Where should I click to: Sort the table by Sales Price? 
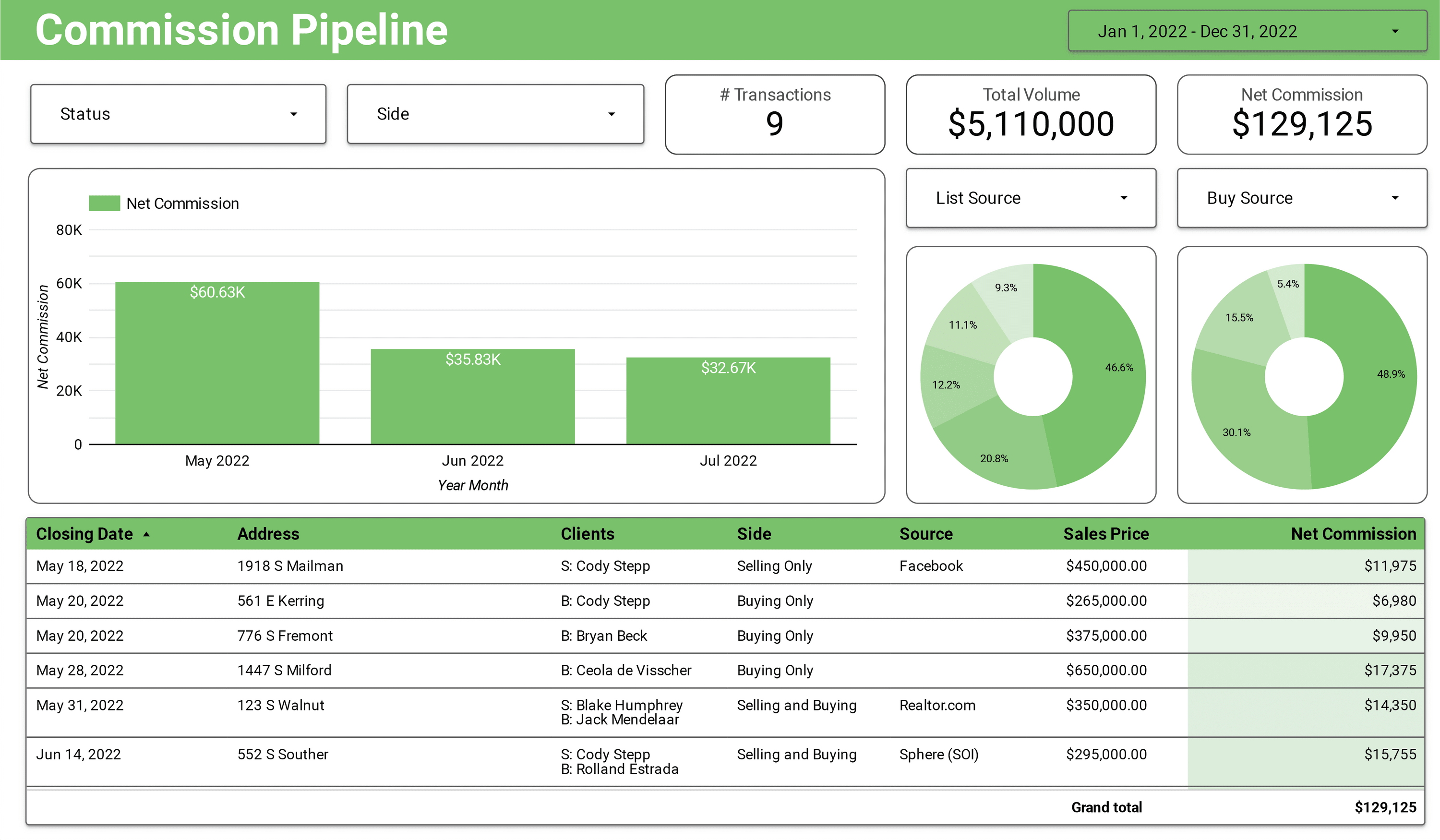pyautogui.click(x=1106, y=534)
